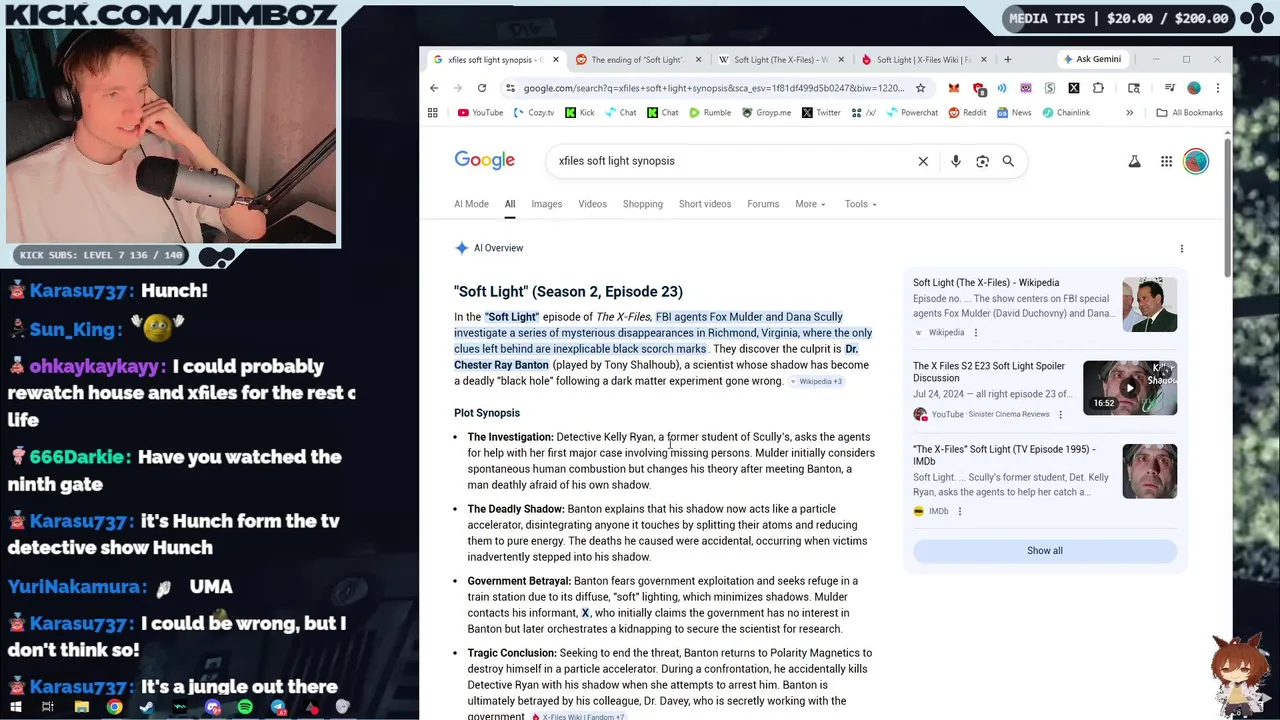This screenshot has width=1280, height=720.
Task: Expand the More search filters dropdown
Action: [811, 204]
